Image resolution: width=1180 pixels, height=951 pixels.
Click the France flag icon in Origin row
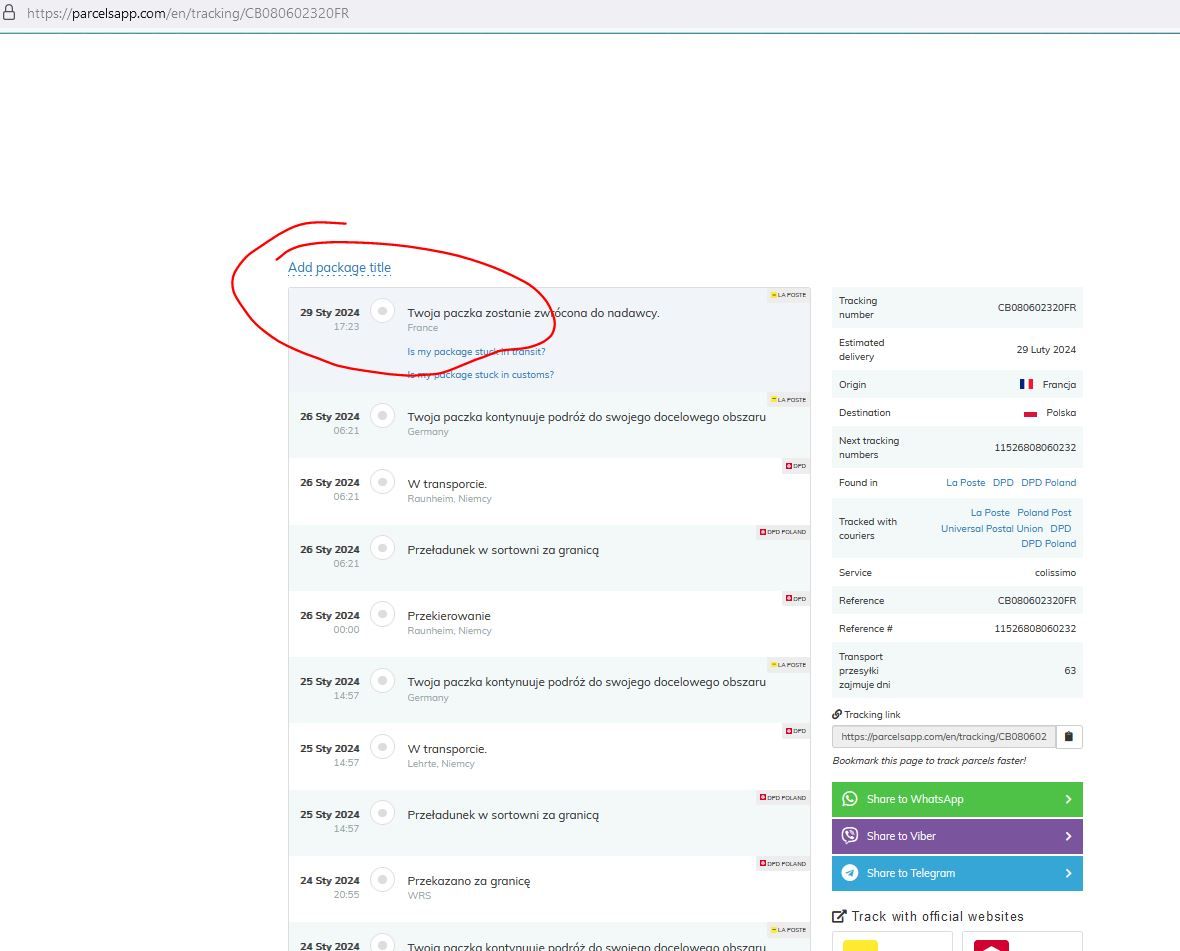coord(1026,384)
